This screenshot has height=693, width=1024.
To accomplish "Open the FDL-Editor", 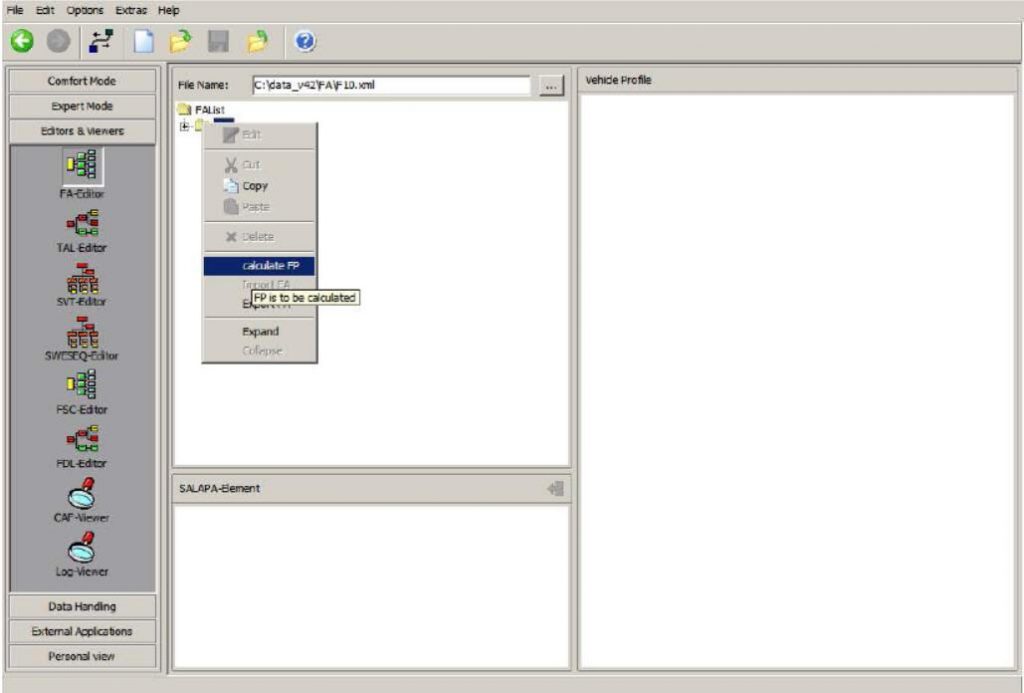I will [82, 437].
